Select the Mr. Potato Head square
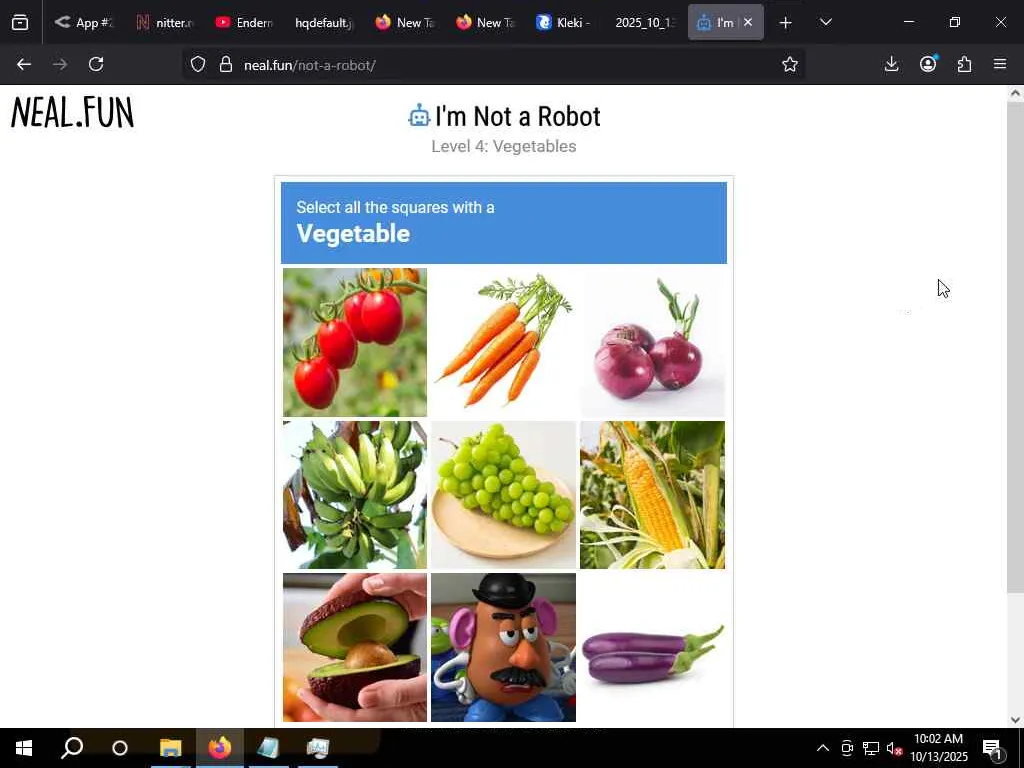The width and height of the screenshot is (1024, 768). [x=504, y=647]
